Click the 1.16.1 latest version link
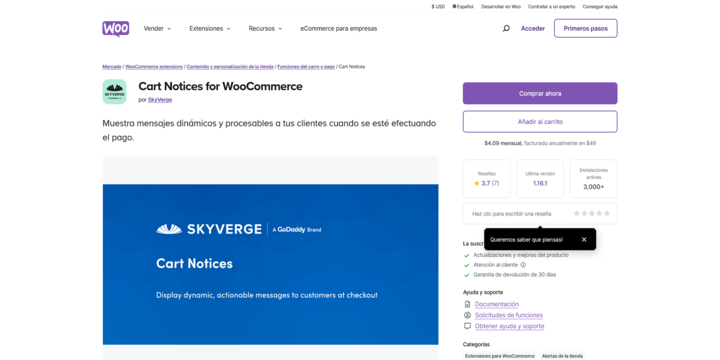This screenshot has width=720, height=360. click(x=540, y=183)
